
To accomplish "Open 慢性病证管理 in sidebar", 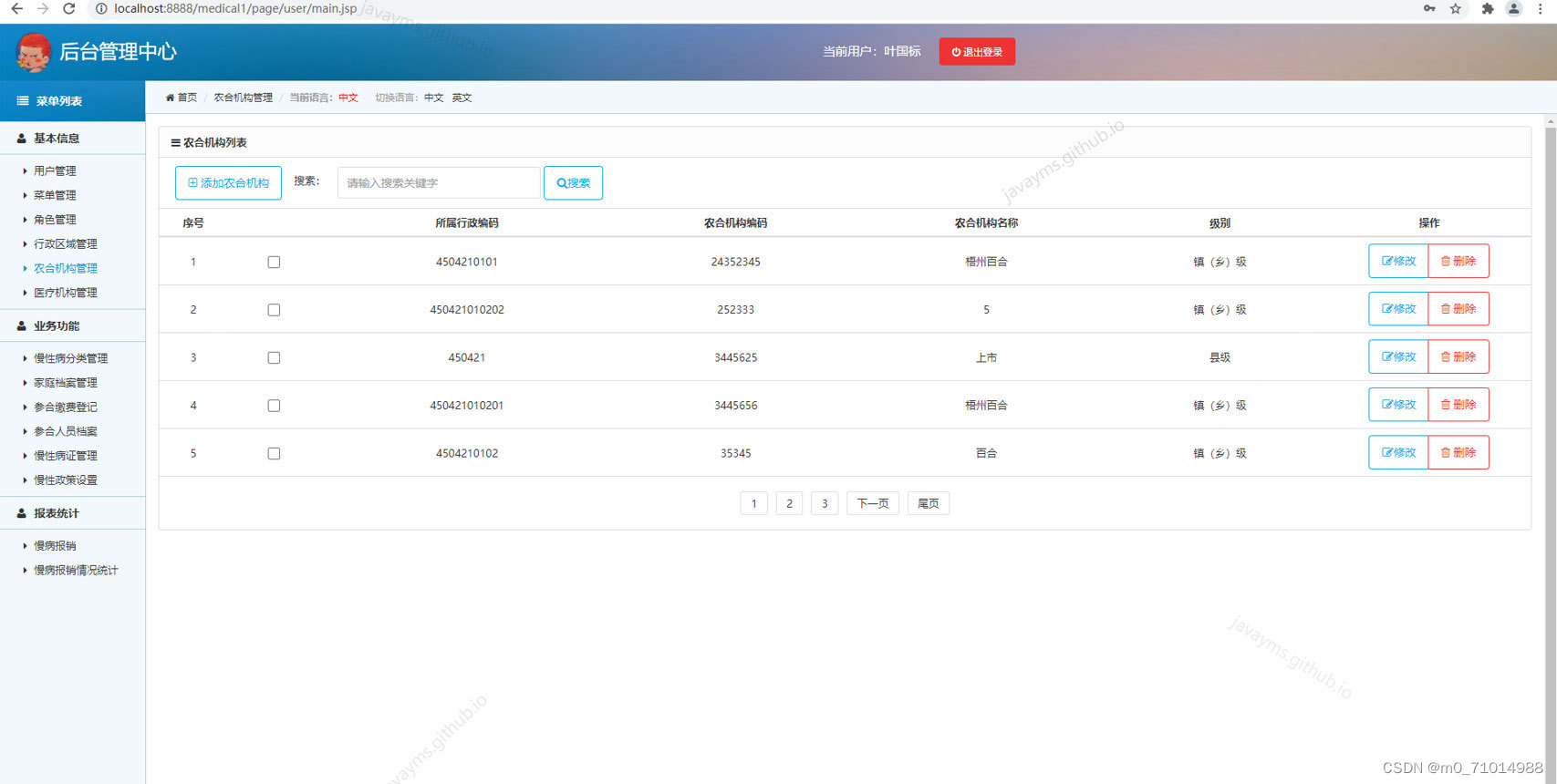I will (66, 456).
